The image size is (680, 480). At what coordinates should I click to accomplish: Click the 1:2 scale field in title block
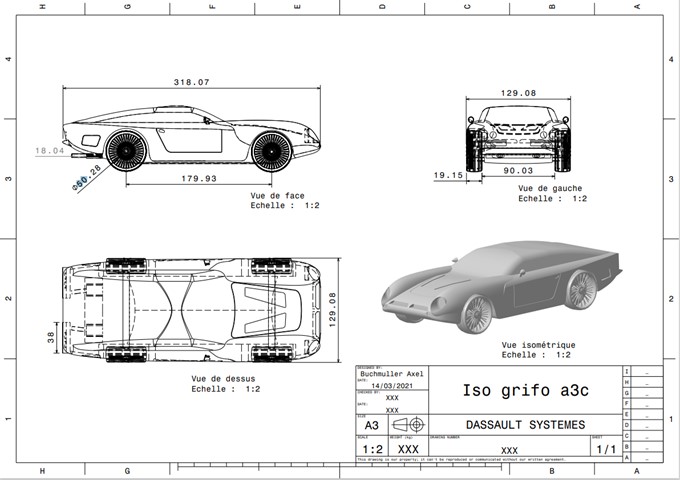pos(372,450)
